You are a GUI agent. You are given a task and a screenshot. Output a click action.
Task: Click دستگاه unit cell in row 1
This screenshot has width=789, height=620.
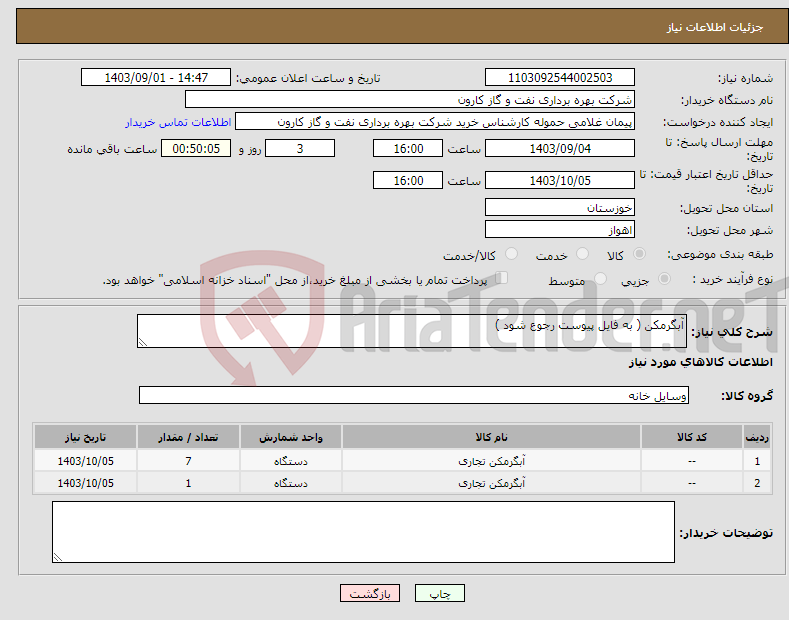click(290, 461)
